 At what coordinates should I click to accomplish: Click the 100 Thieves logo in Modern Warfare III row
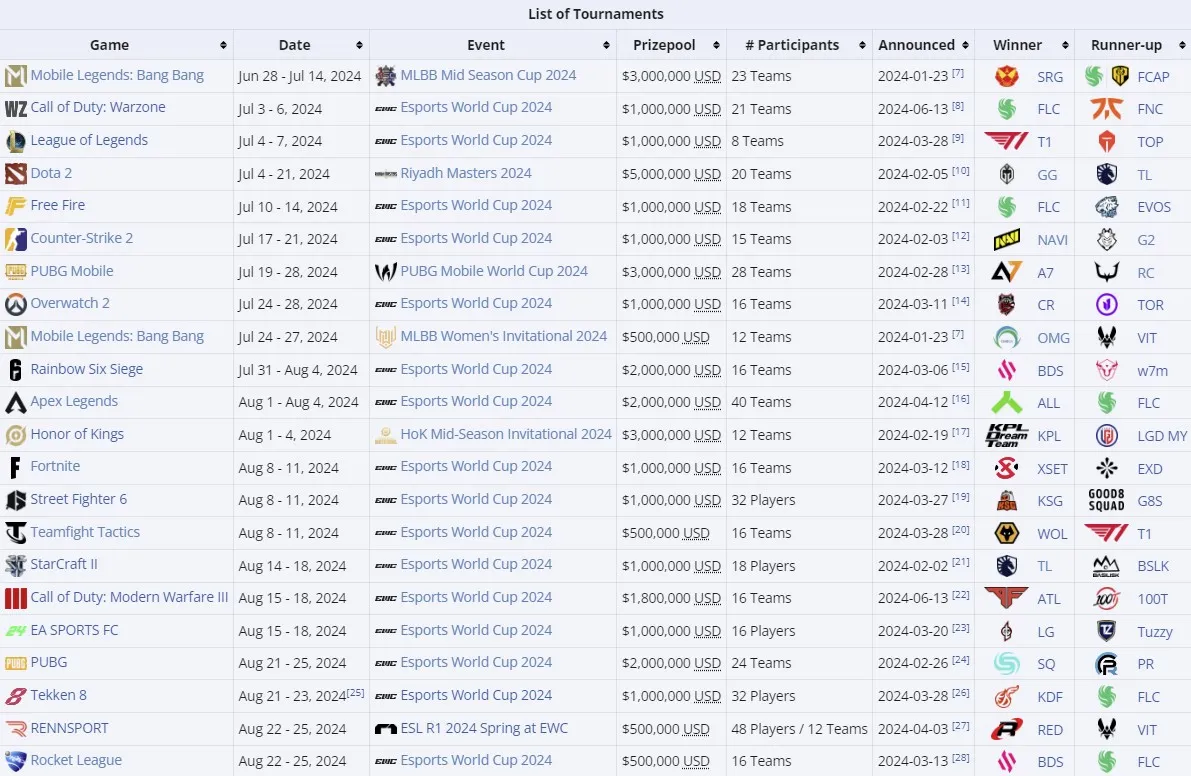click(x=1107, y=599)
